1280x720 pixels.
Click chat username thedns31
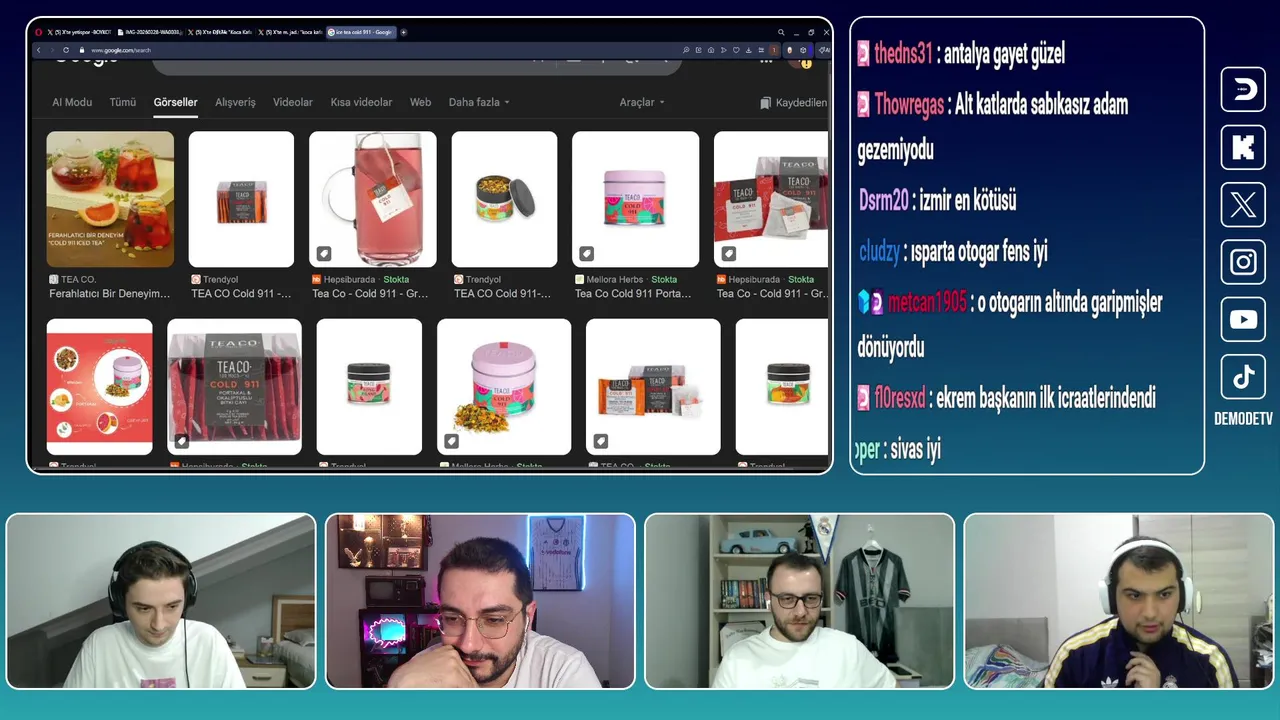pos(903,54)
